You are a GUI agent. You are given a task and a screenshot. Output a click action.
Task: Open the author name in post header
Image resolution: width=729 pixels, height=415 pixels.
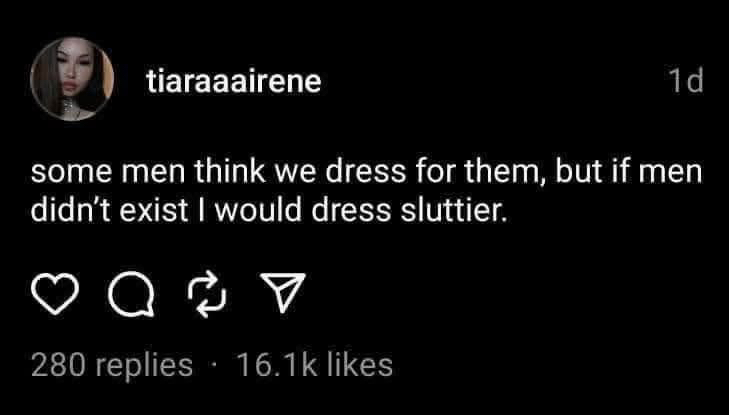234,82
